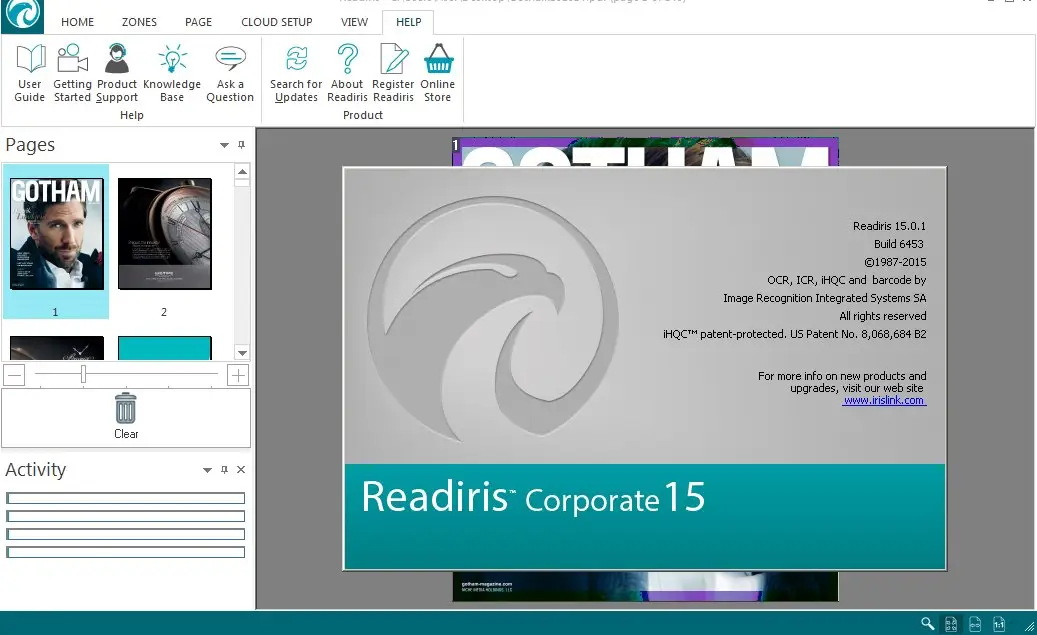1037x635 pixels.
Task: Open the User Guide
Action: [30, 73]
